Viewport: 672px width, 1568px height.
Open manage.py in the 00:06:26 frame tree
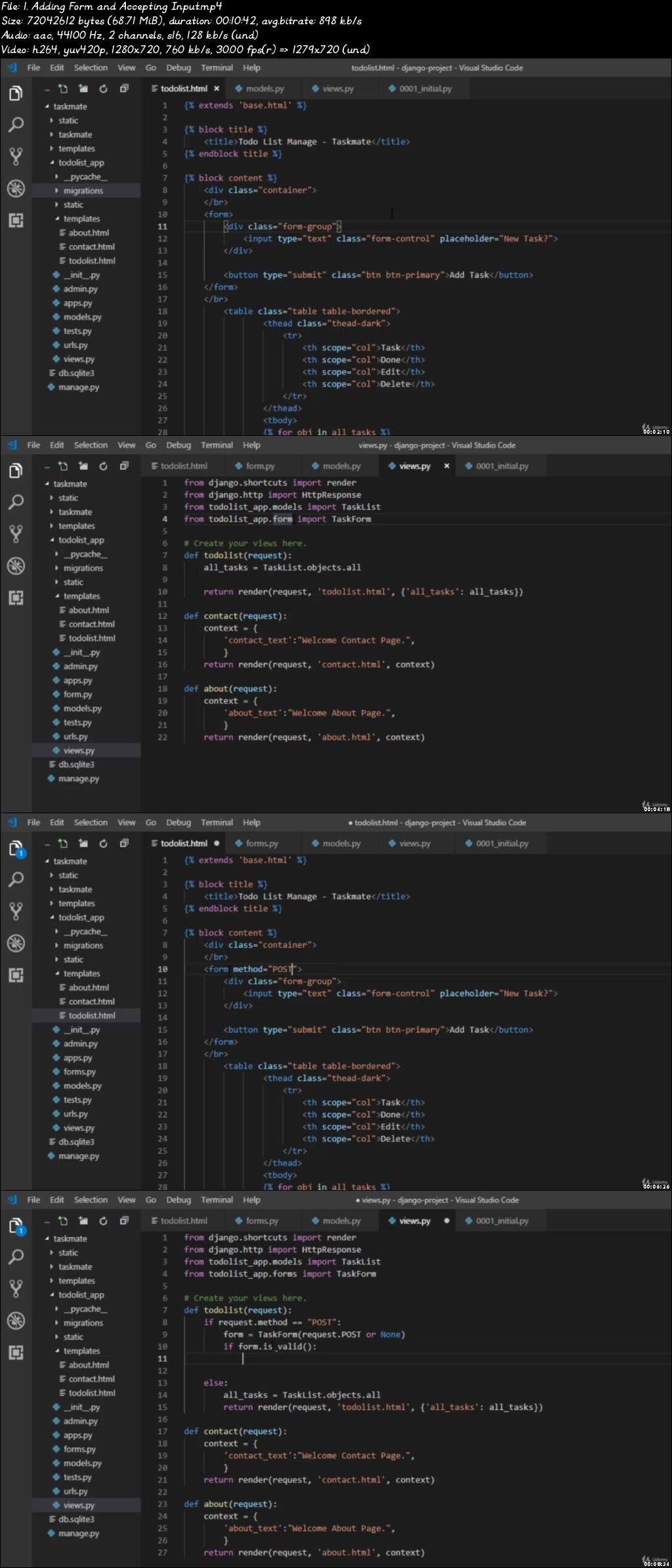(x=79, y=1156)
